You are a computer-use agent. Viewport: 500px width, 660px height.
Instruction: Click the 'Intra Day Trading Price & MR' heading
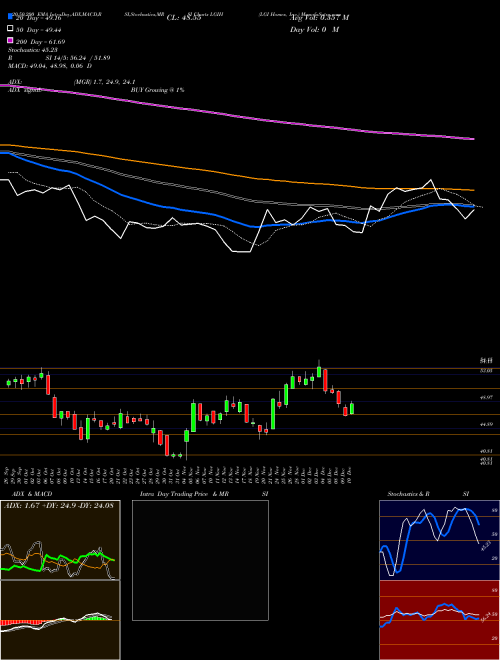point(184,494)
